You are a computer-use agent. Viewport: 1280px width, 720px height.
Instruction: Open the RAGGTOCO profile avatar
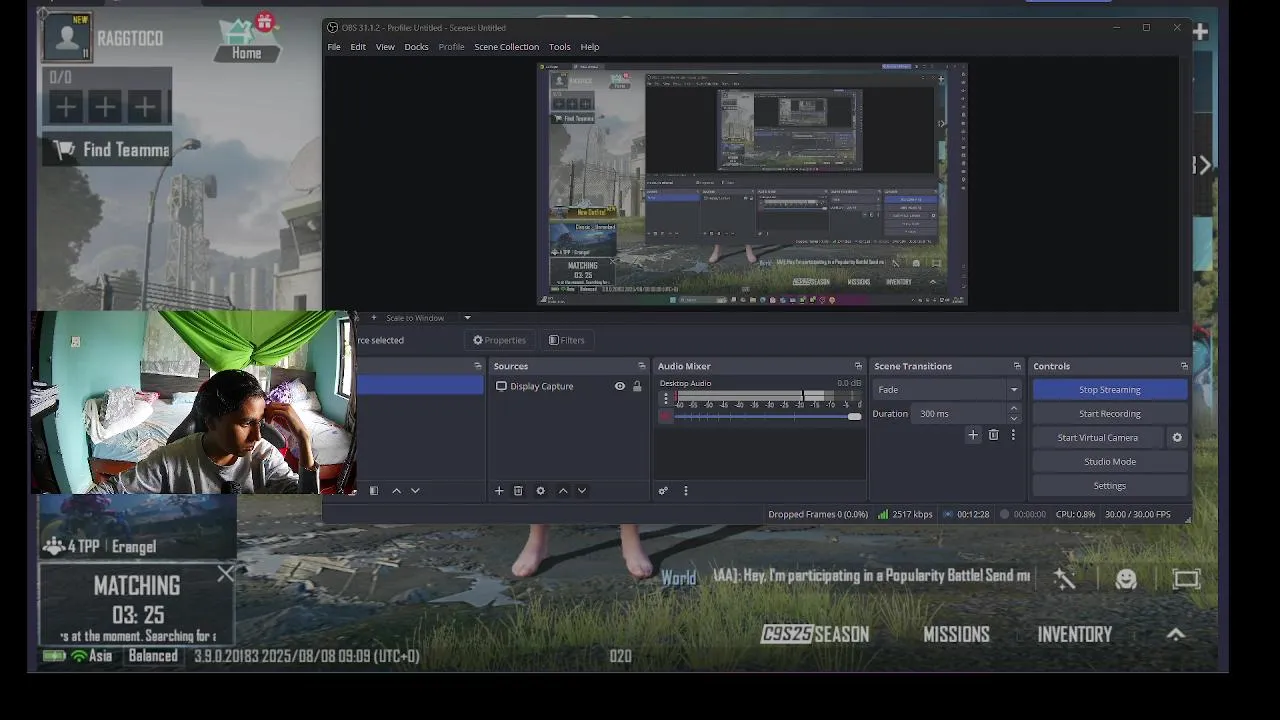coord(68,38)
